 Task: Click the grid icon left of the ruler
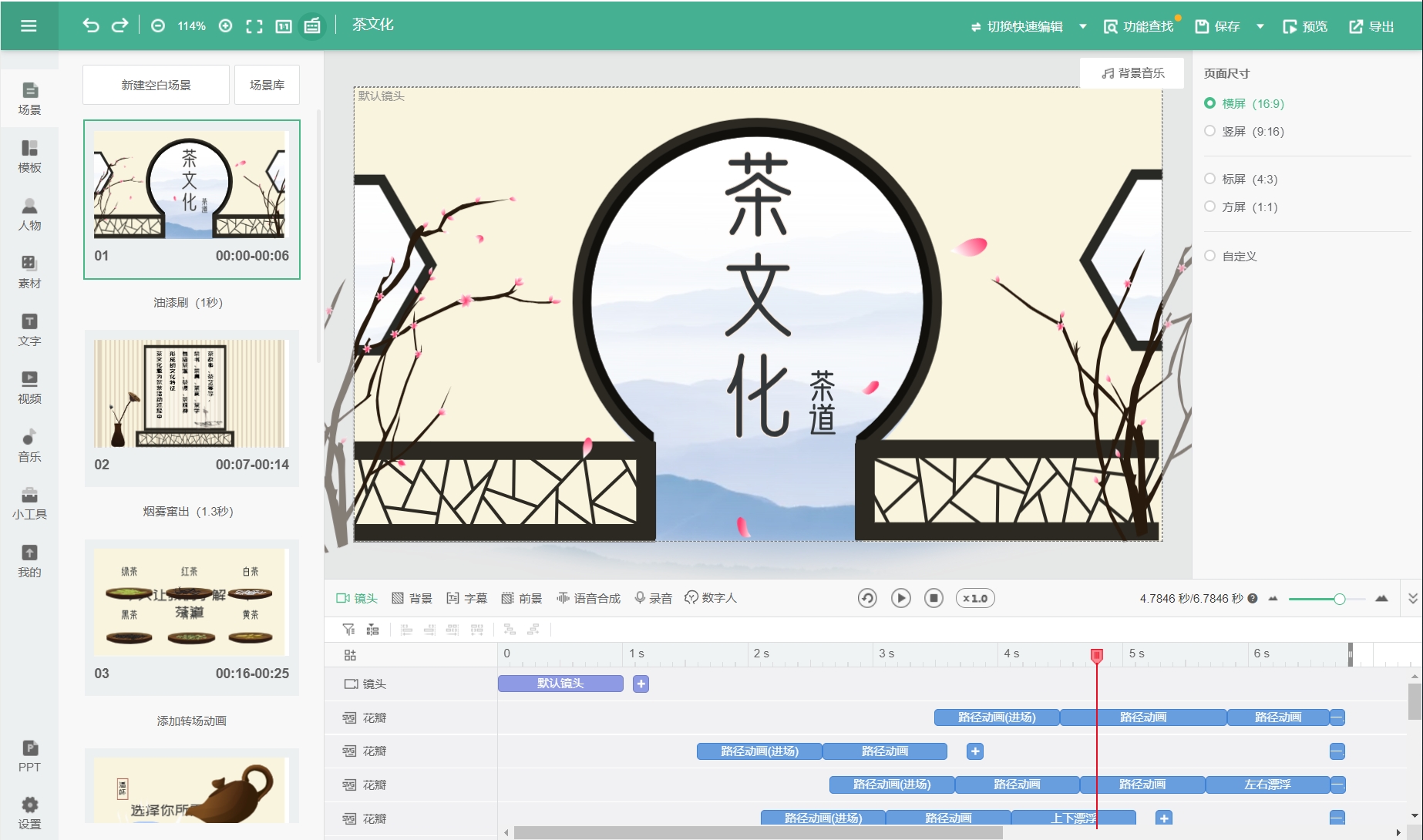pos(350,655)
